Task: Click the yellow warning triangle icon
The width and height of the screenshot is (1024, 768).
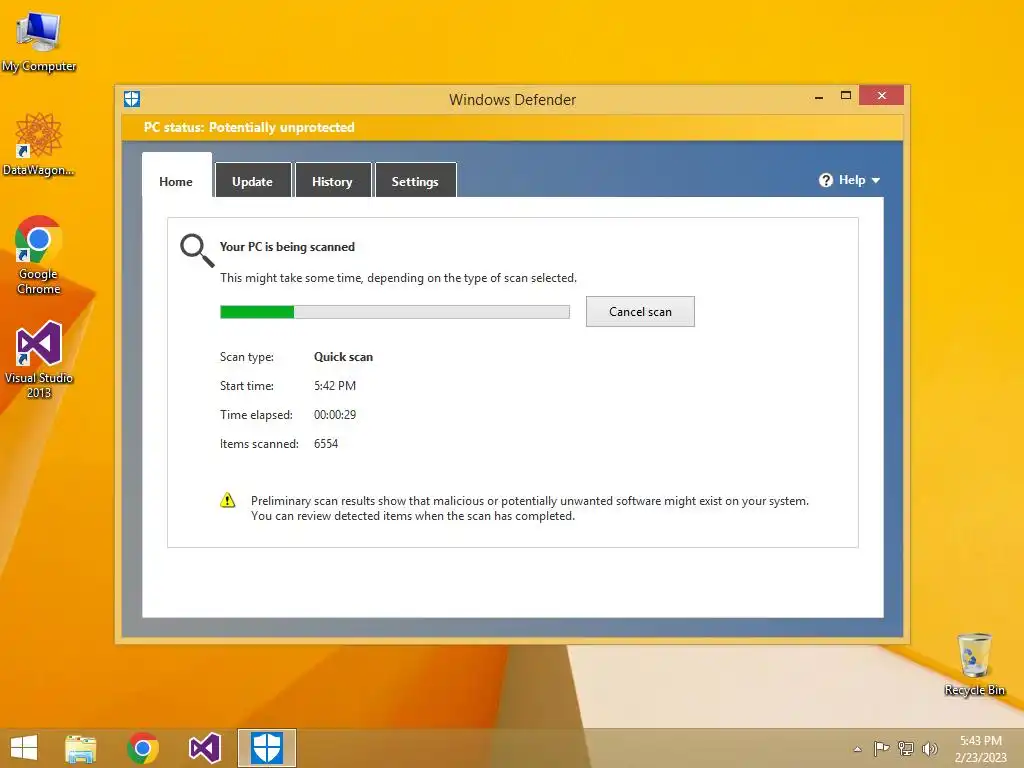Action: (x=227, y=500)
